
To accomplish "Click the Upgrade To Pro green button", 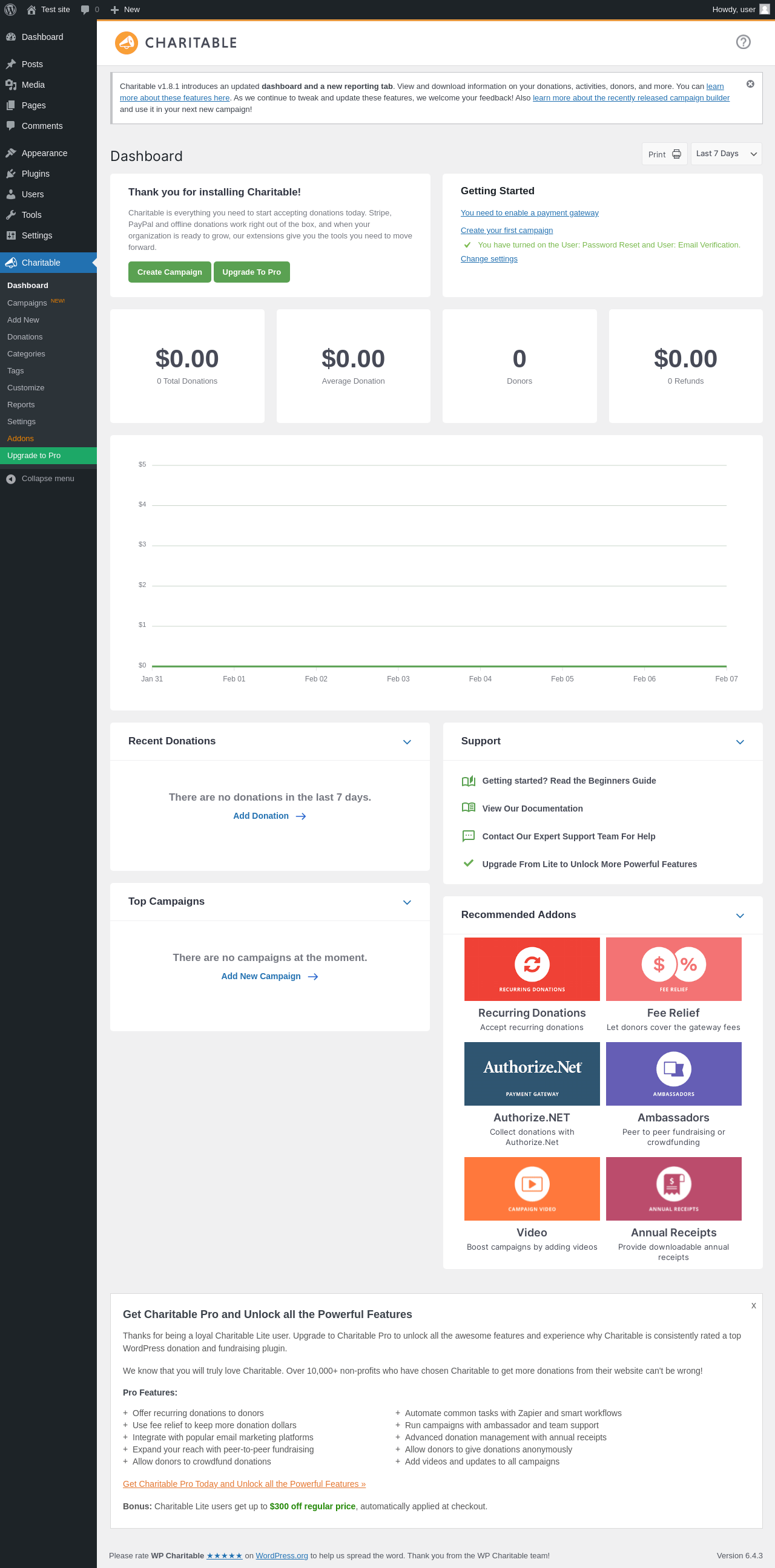I will coord(251,272).
